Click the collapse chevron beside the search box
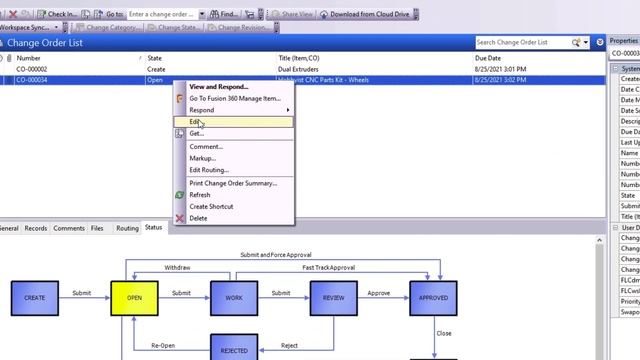640x360 pixels. tap(600, 42)
